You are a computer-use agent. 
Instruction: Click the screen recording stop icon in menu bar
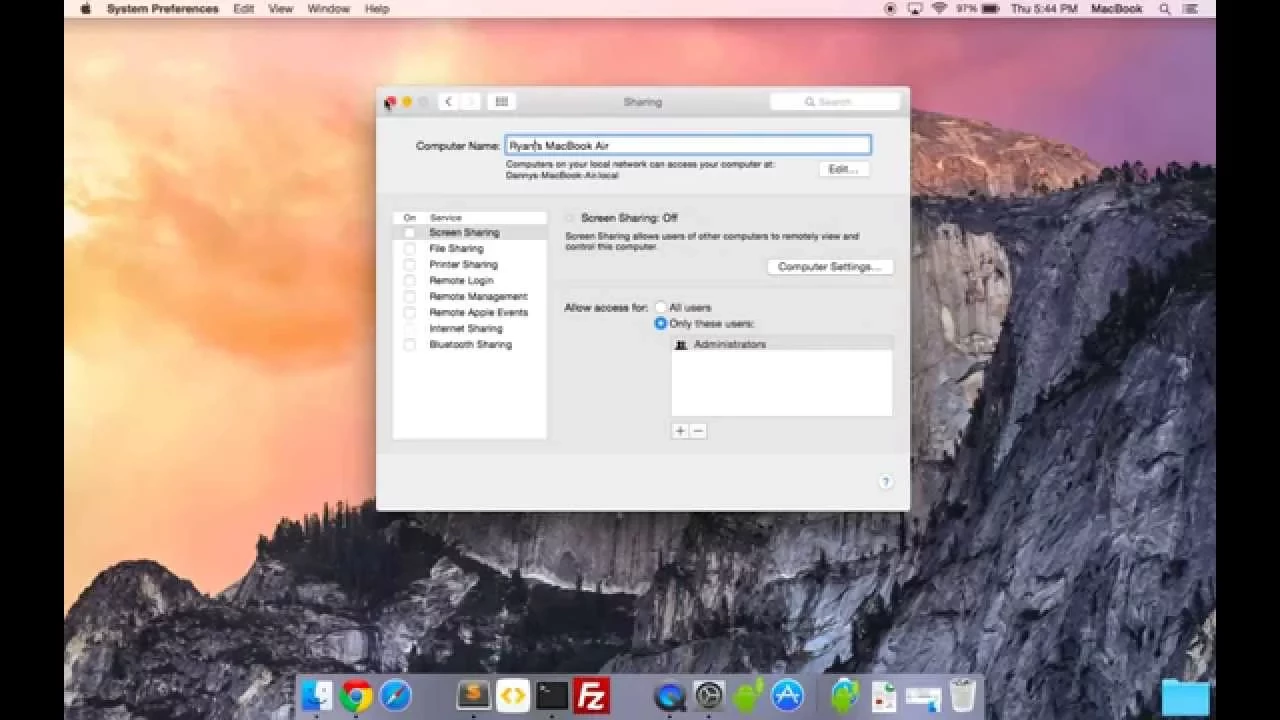(x=891, y=9)
